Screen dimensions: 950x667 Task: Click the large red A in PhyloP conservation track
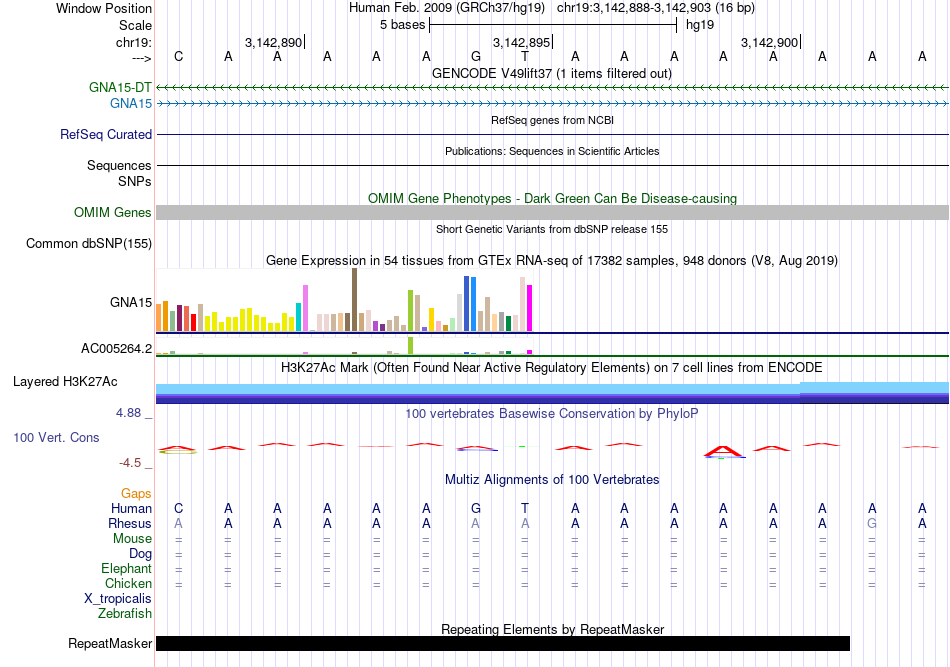[724, 451]
